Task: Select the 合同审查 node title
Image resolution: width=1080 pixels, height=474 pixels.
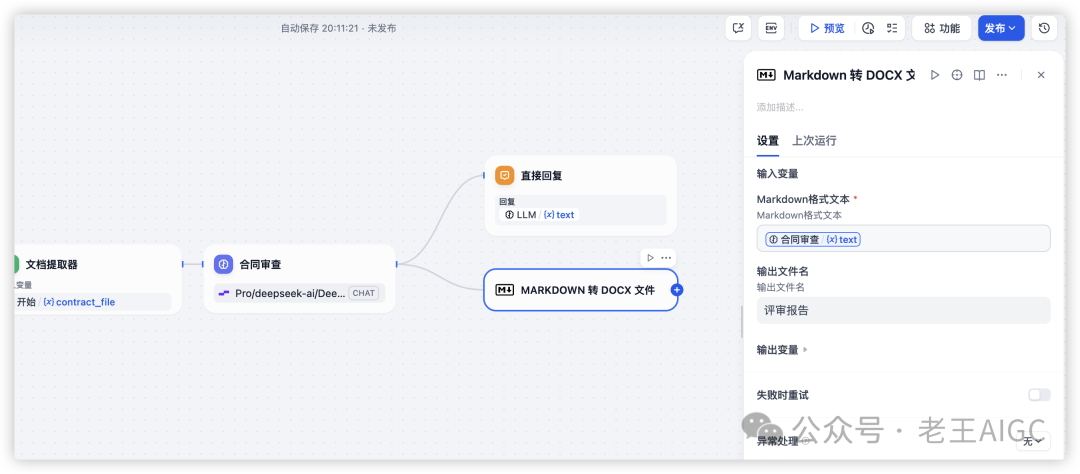Action: (260, 264)
